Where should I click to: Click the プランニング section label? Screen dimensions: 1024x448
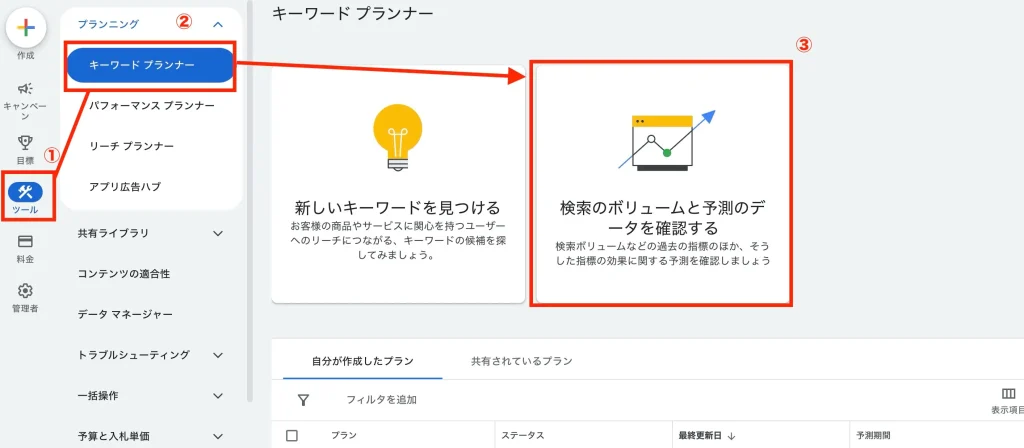[x=108, y=24]
